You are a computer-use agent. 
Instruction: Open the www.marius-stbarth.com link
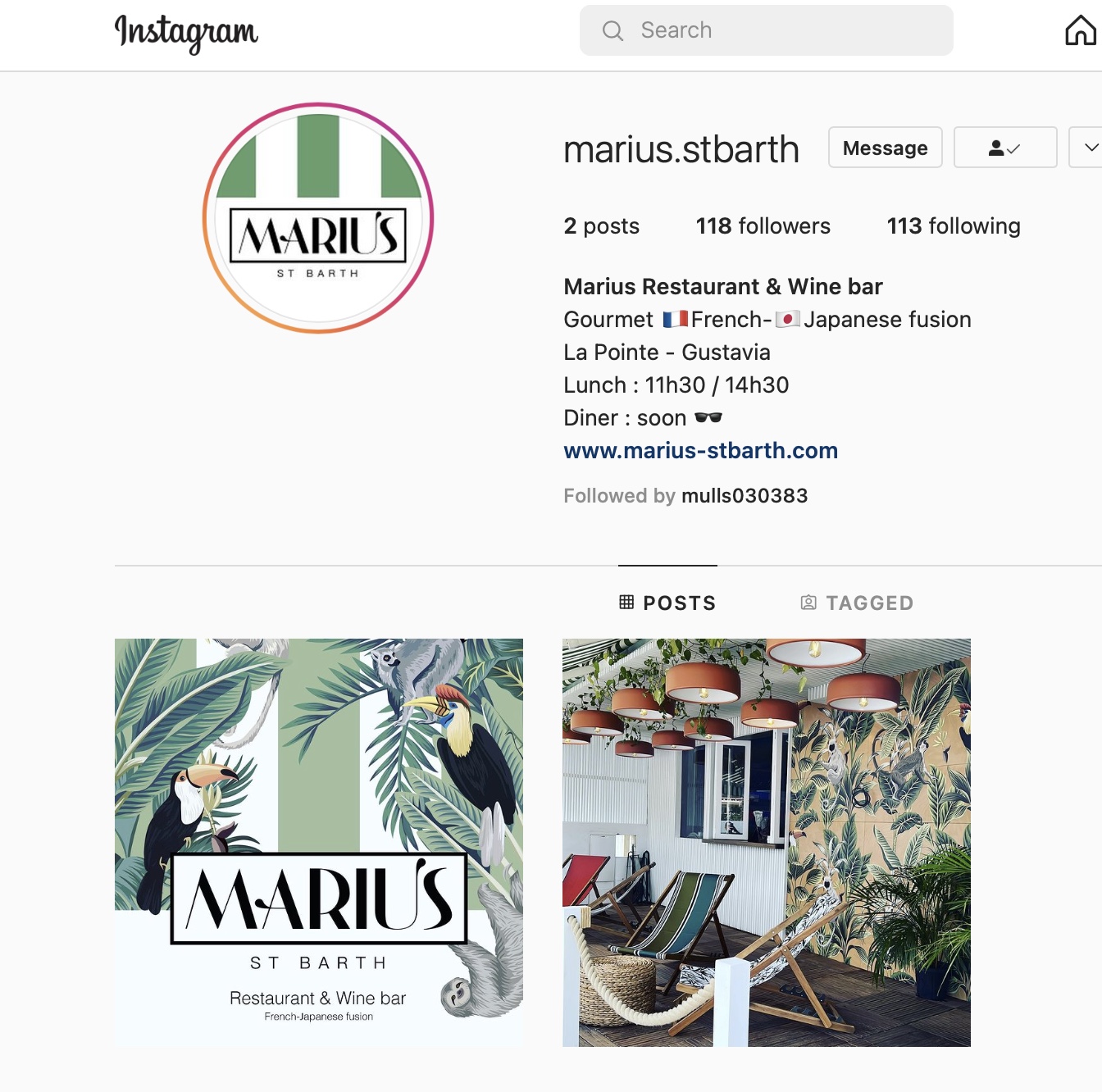tap(701, 451)
